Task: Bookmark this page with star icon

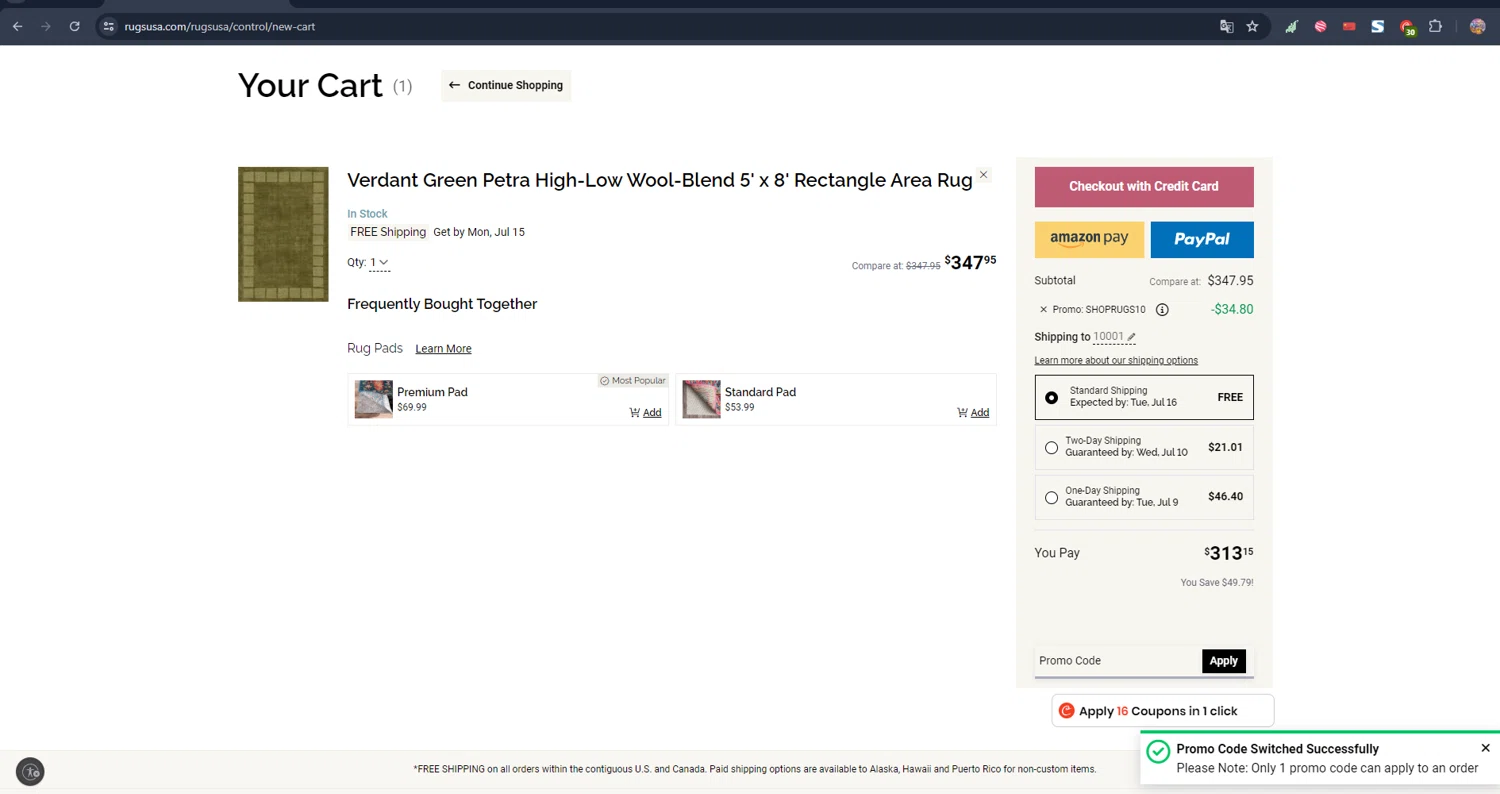Action: [1252, 27]
